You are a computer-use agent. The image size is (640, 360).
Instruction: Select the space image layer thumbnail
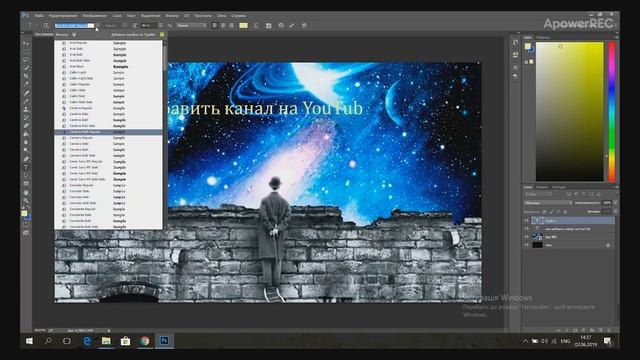tap(537, 237)
